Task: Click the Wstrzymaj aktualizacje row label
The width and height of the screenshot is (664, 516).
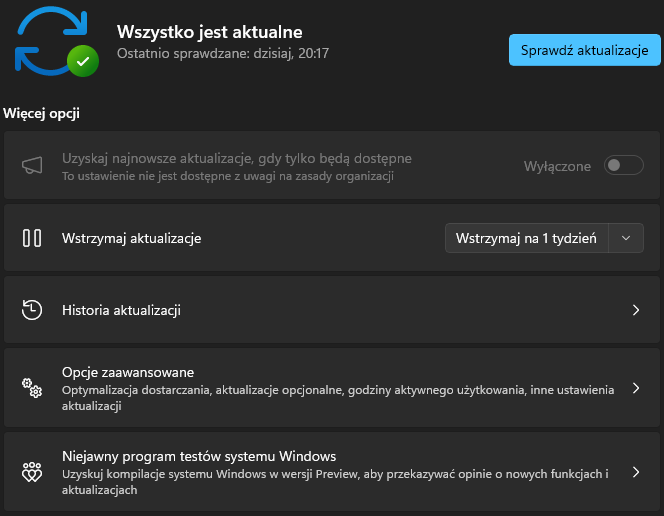Action: point(132,238)
